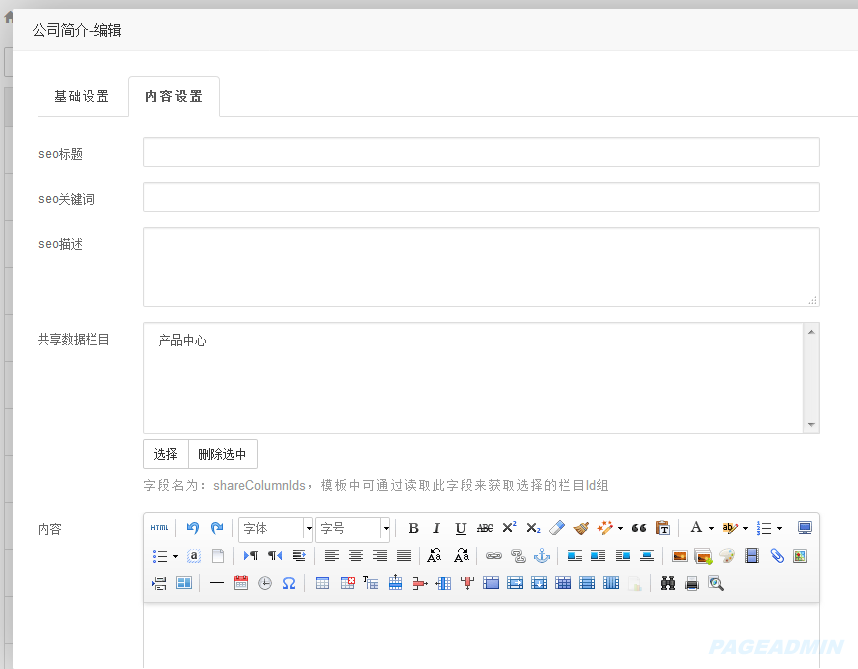Switch editor to HTML source view
858x669 pixels.
pyautogui.click(x=159, y=528)
